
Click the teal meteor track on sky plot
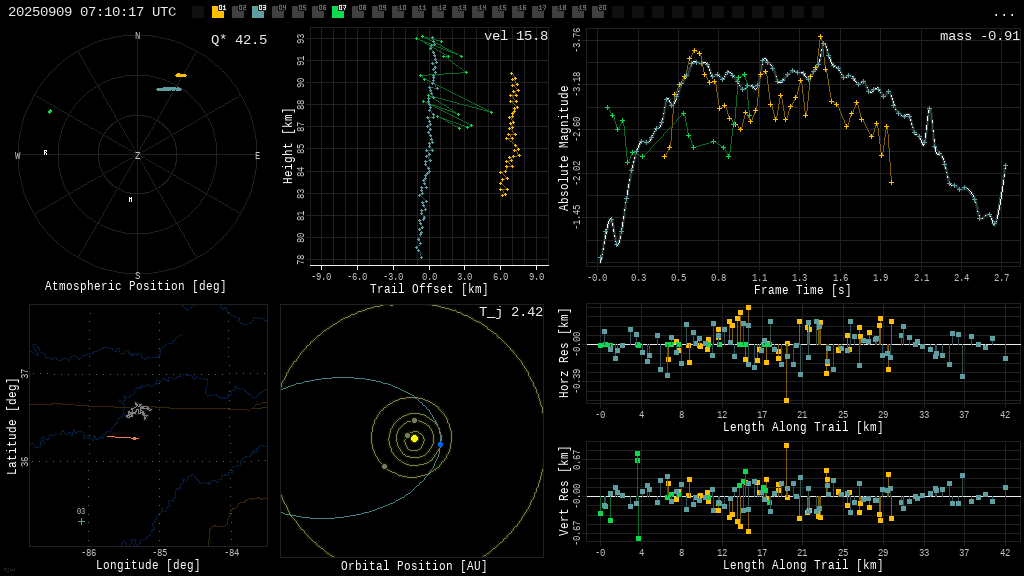point(169,89)
